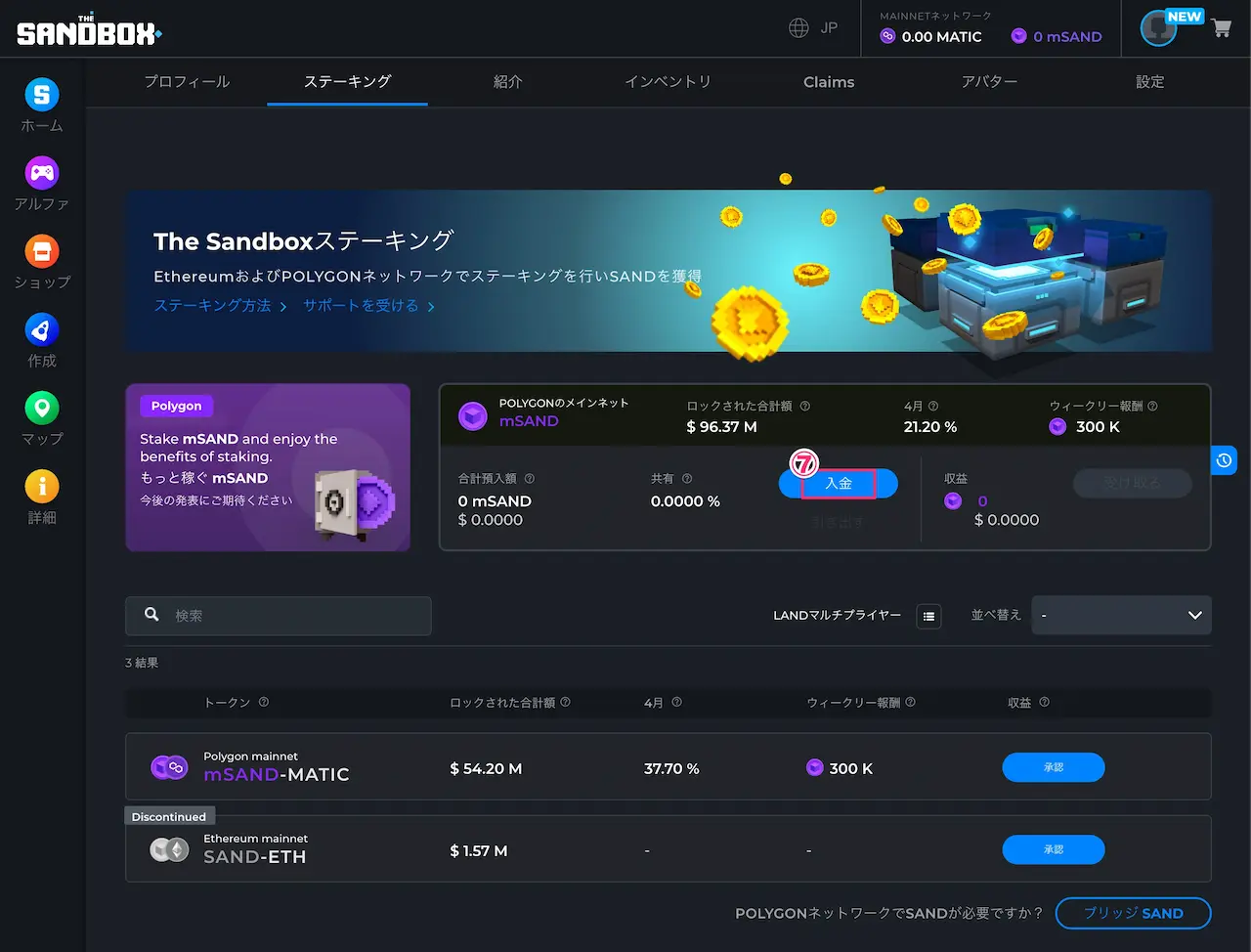Open the user avatar menu

click(x=1159, y=28)
